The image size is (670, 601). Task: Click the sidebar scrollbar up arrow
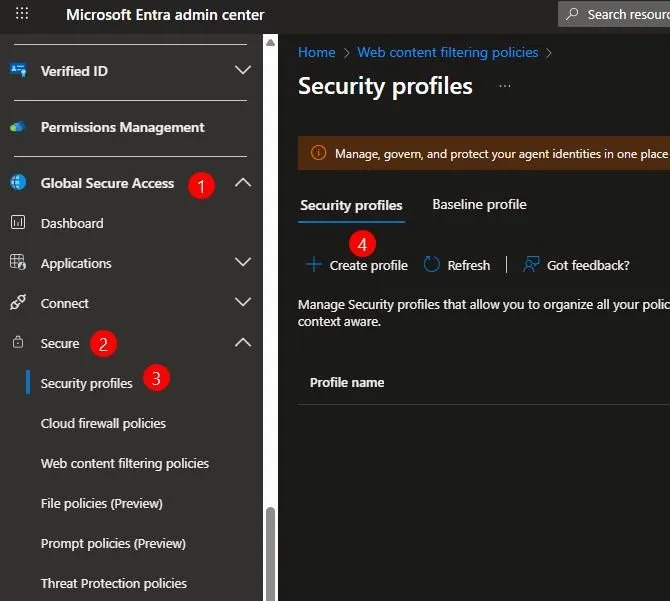pos(270,42)
